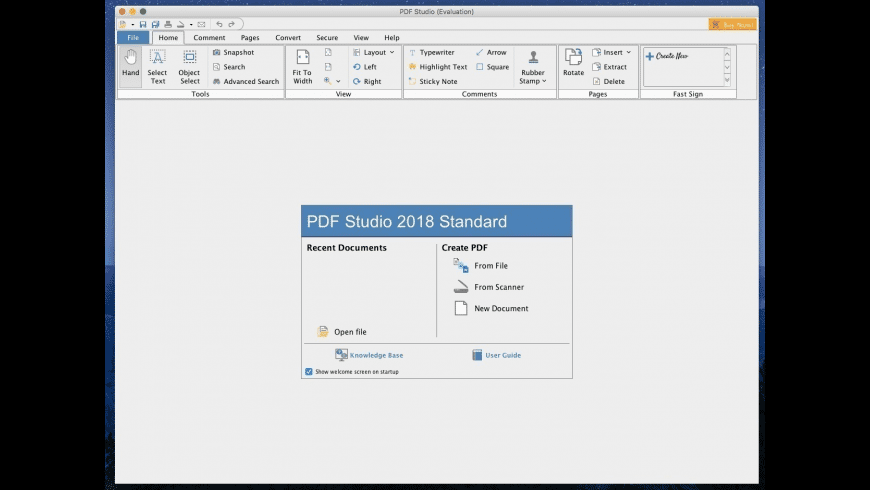
Task: Choose the Object Select tool
Action: click(x=189, y=67)
